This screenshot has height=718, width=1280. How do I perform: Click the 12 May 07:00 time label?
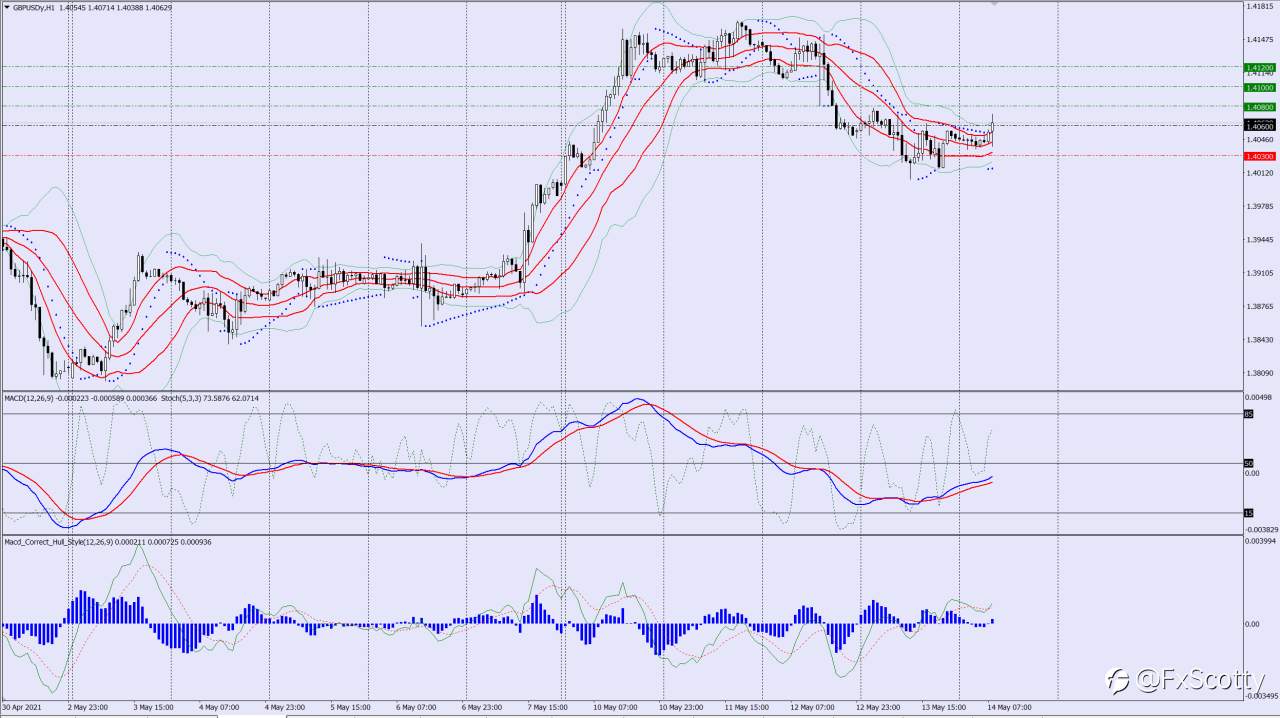[x=813, y=707]
